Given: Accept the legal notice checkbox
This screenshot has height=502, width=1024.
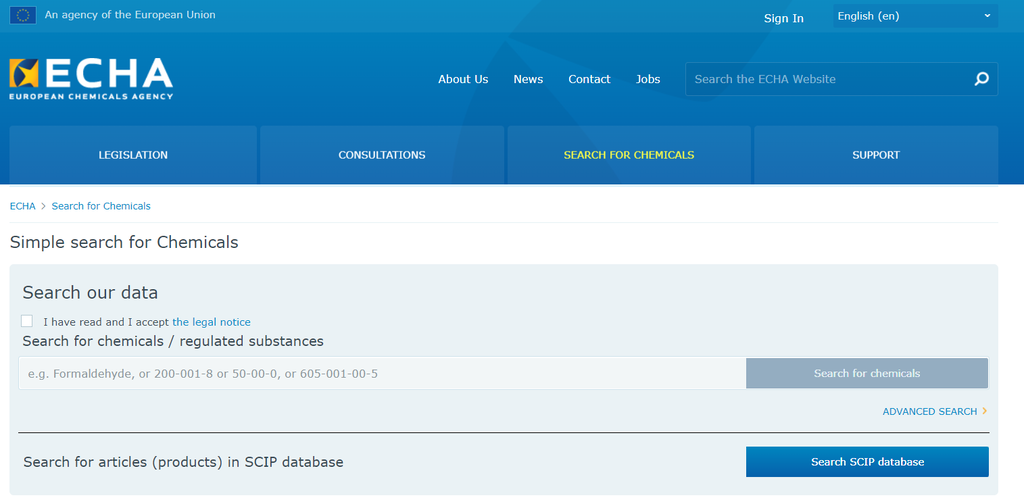Looking at the screenshot, I should [x=27, y=321].
